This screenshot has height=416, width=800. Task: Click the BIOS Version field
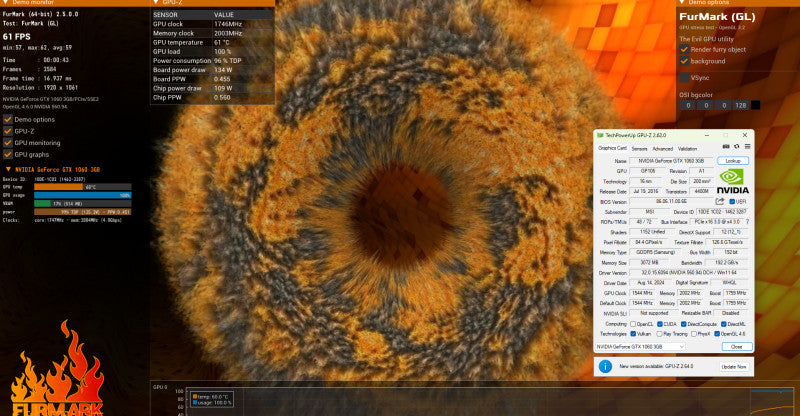coord(671,202)
